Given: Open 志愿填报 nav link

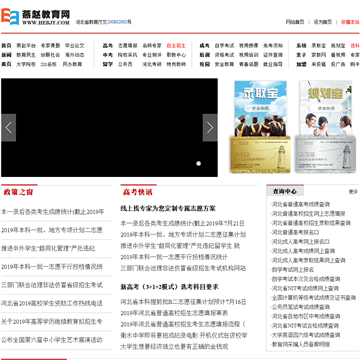Looking at the screenshot, I should click(x=127, y=46).
